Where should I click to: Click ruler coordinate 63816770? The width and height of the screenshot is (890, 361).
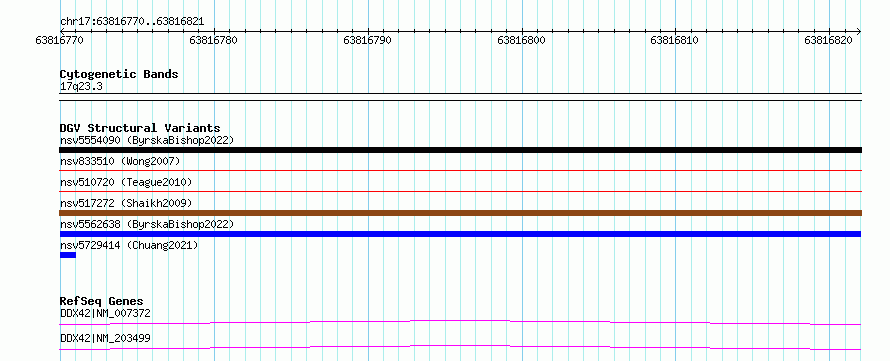[60, 40]
